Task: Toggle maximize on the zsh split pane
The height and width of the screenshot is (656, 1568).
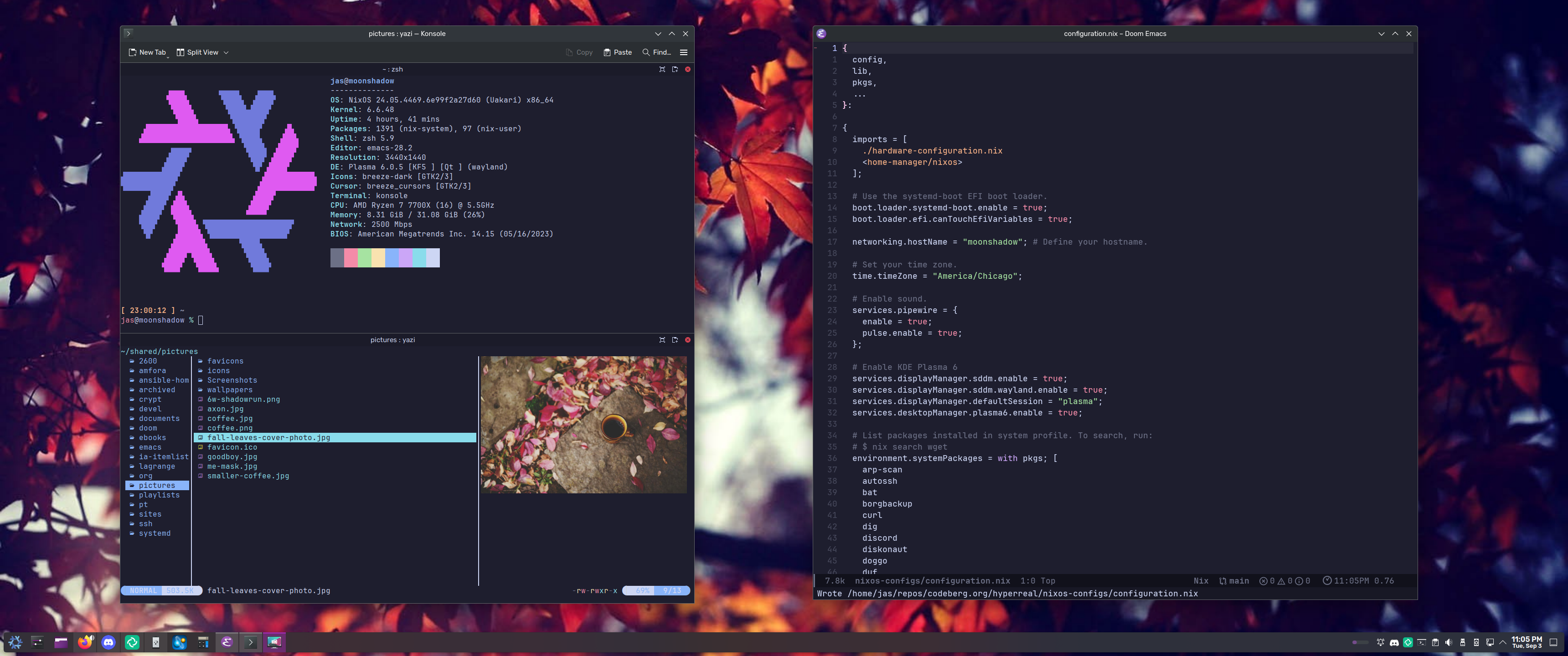Action: pos(662,69)
